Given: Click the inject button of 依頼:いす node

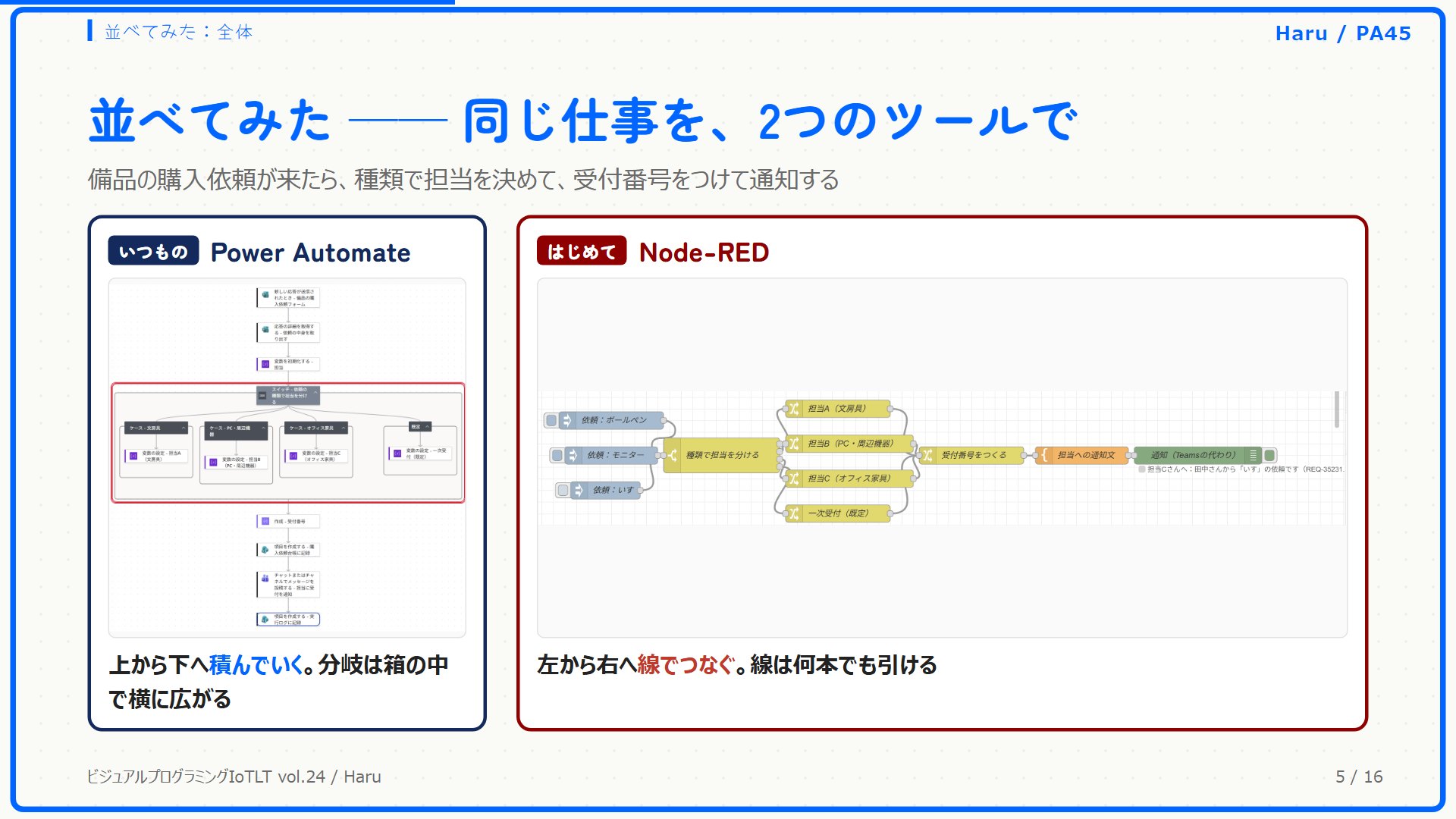Looking at the screenshot, I should (563, 490).
